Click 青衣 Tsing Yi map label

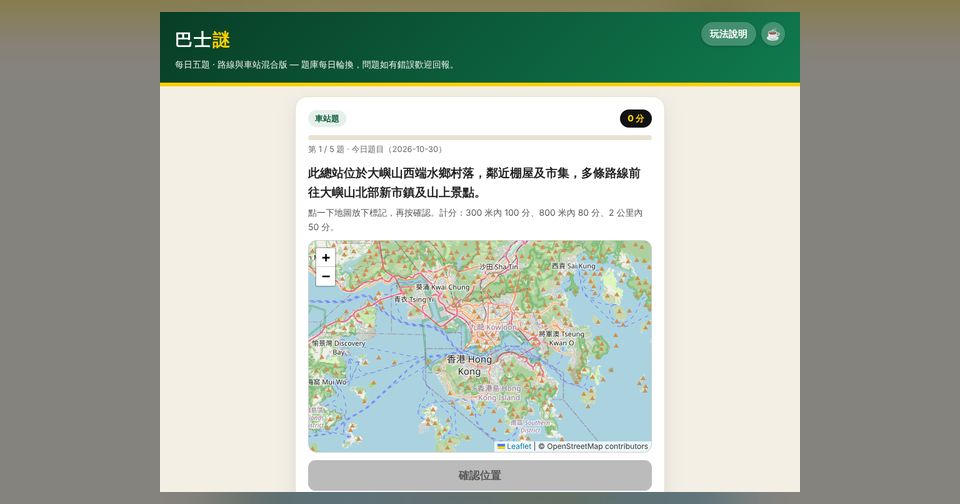pyautogui.click(x=414, y=299)
